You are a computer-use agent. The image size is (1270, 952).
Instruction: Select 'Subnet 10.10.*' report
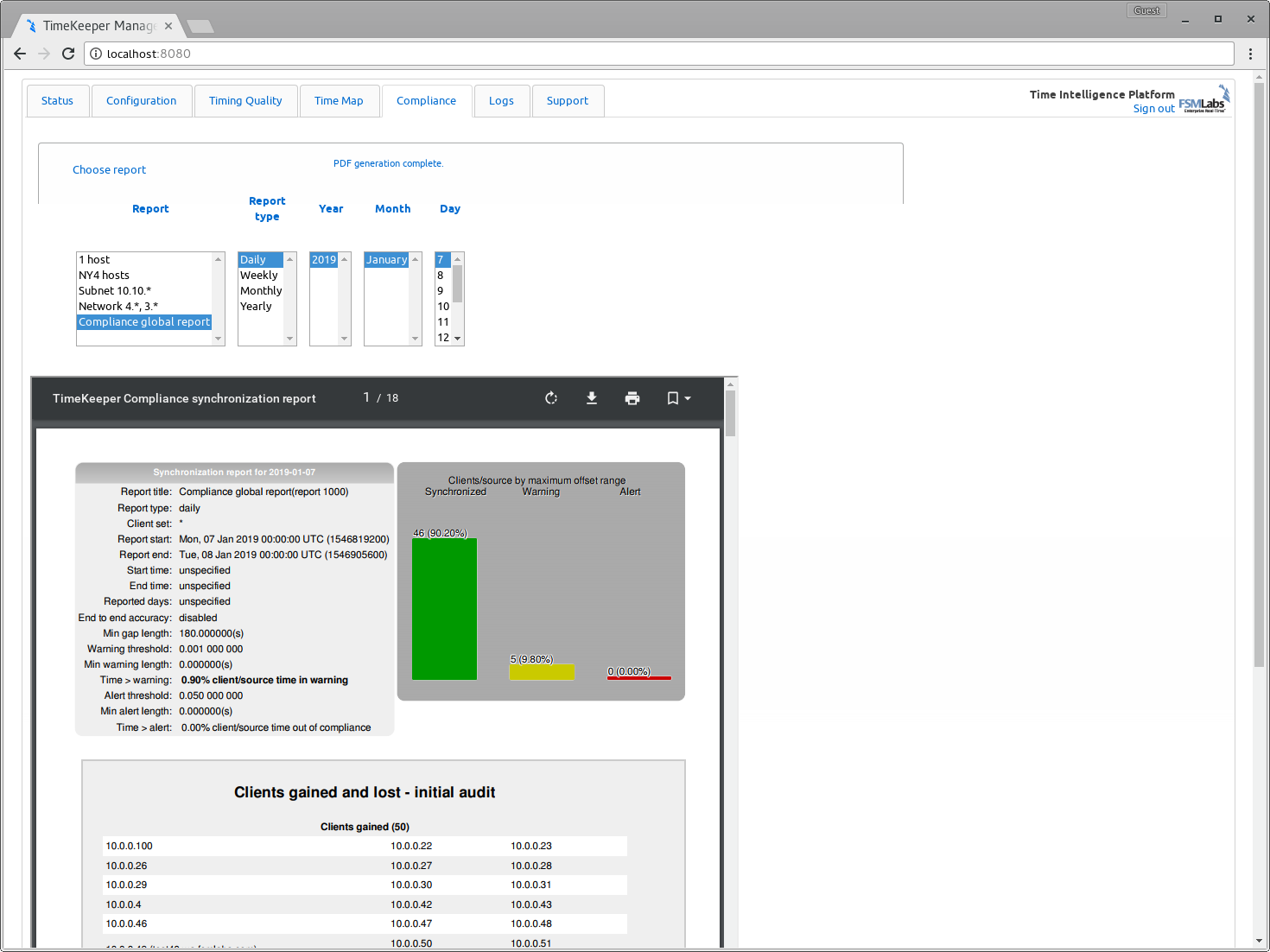pos(144,291)
